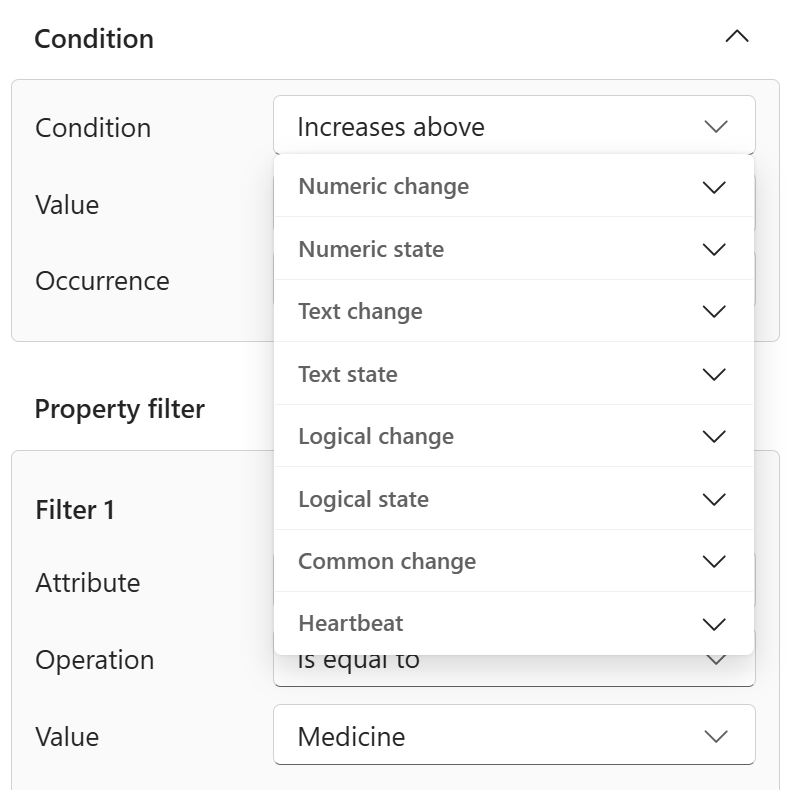
Task: Click the 'Value' label beside Medicine
Action: tap(67, 737)
